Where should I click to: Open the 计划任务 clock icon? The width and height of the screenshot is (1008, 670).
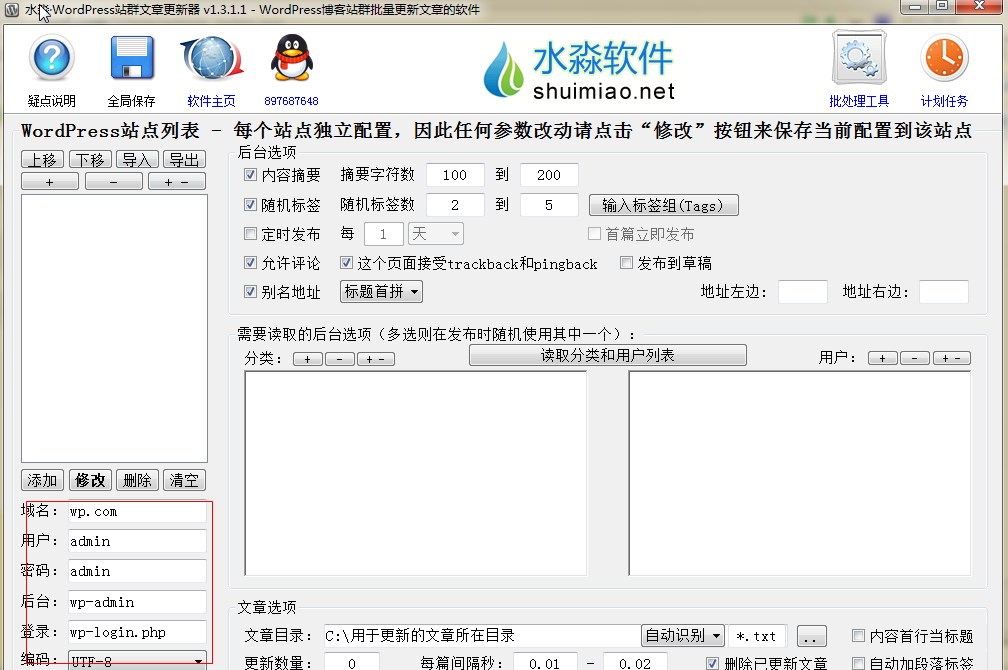tap(944, 58)
